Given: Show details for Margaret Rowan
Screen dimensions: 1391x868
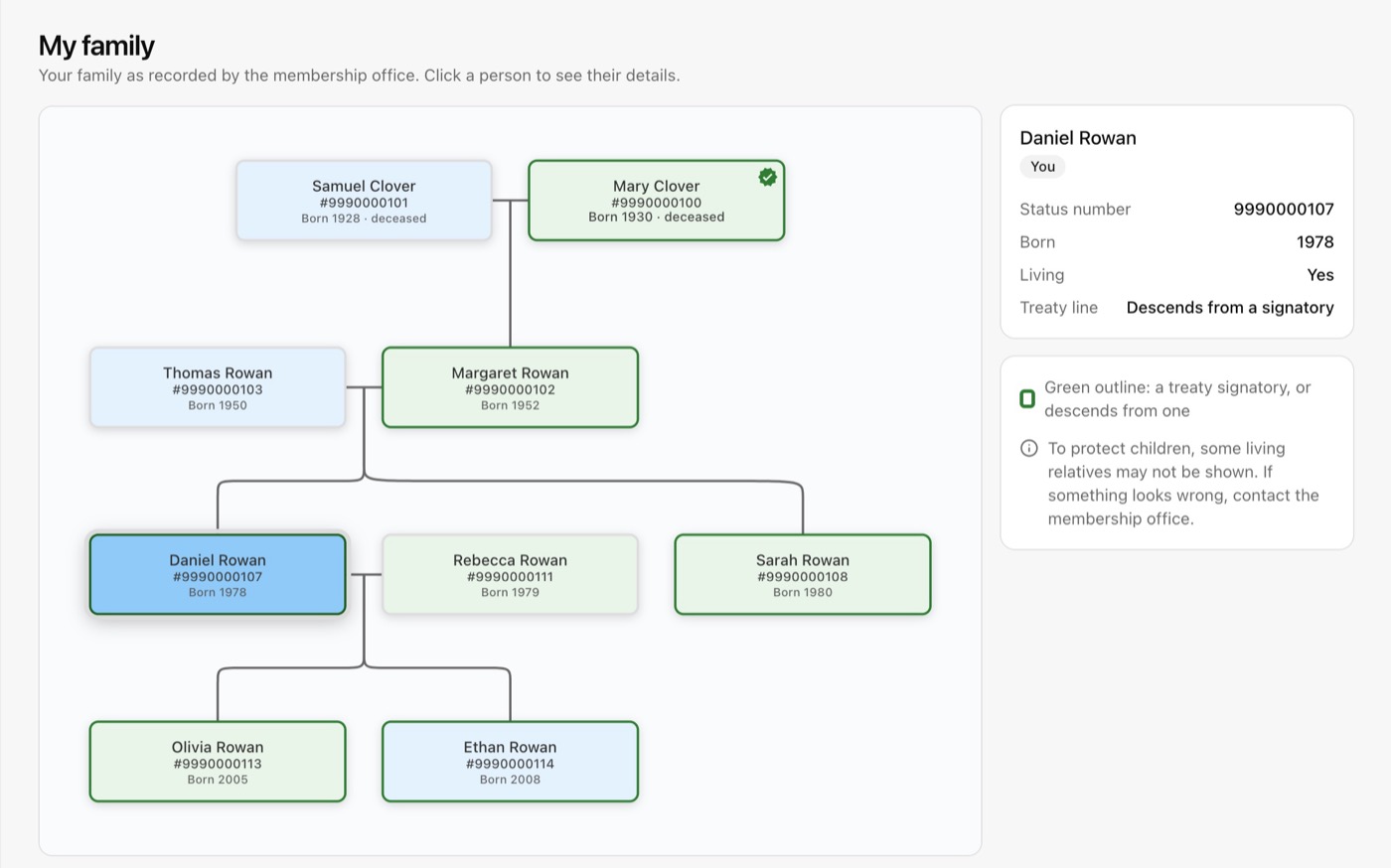Looking at the screenshot, I should pyautogui.click(x=510, y=387).
